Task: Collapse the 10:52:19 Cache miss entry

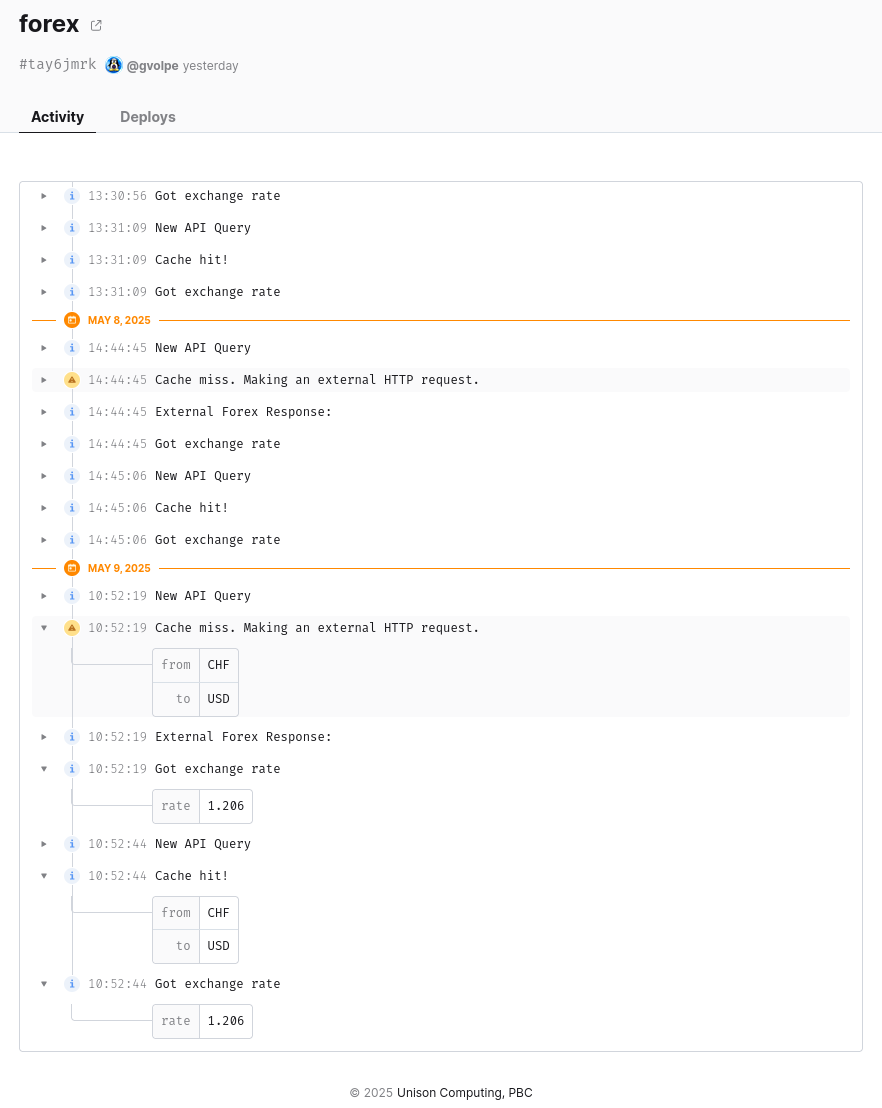Action: tap(44, 627)
